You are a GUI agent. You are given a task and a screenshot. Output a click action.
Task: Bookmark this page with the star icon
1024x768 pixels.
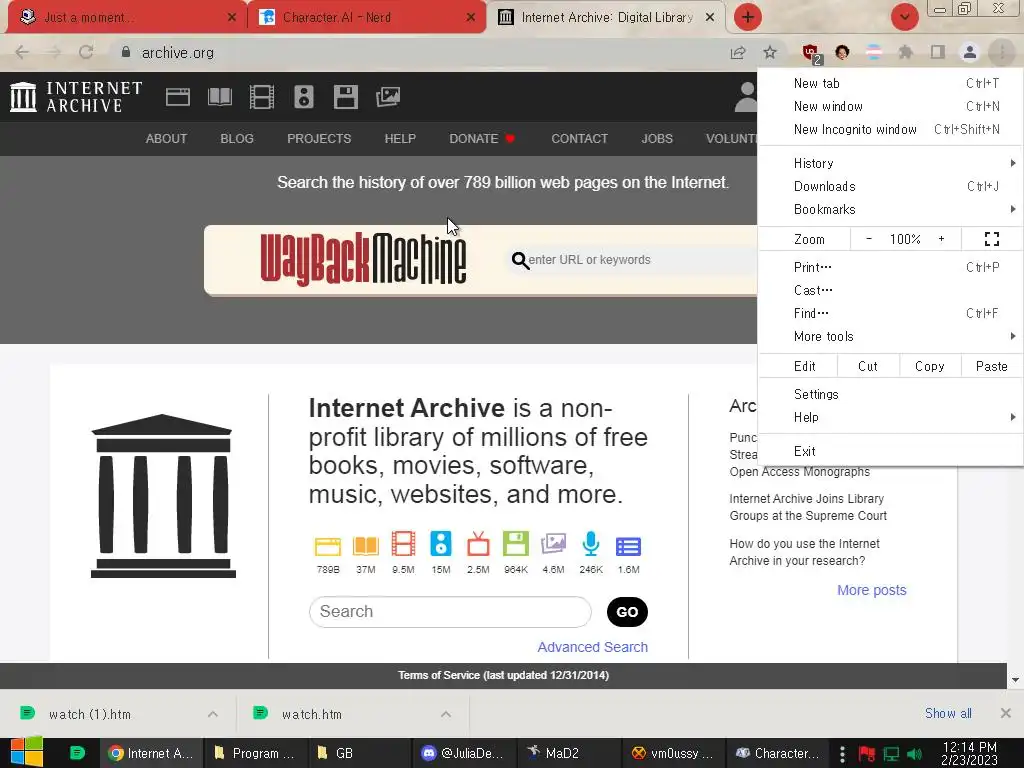[770, 52]
